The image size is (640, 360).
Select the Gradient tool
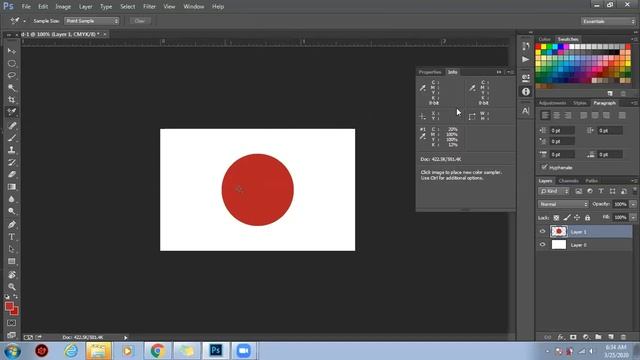(11, 187)
